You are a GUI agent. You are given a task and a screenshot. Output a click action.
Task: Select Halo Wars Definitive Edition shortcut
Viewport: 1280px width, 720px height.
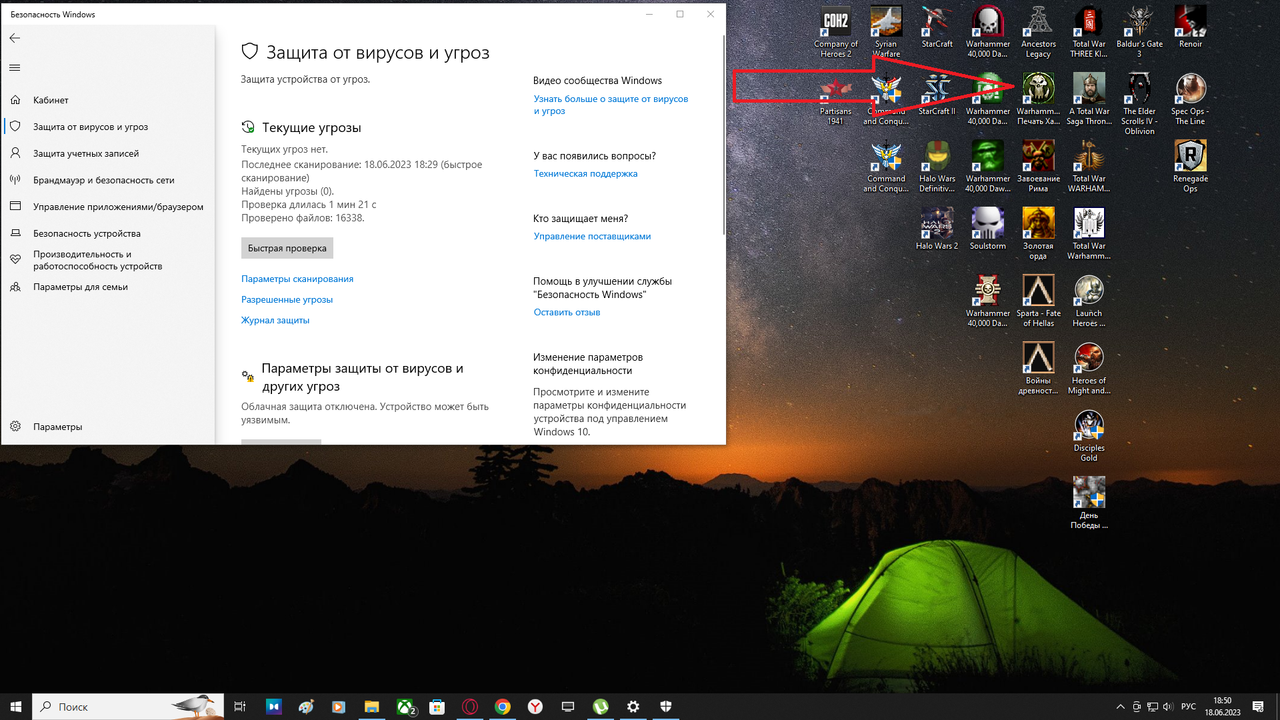coord(937,166)
